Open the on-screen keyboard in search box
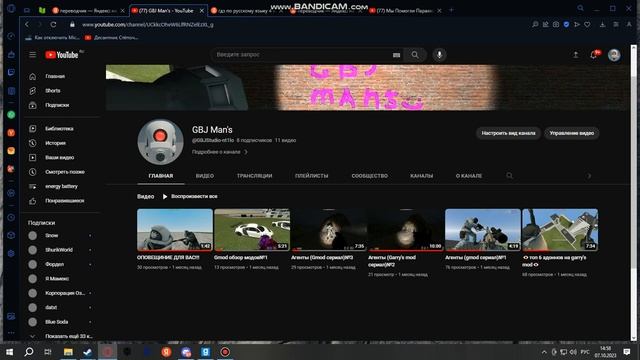This screenshot has height=360, width=640. point(396,55)
